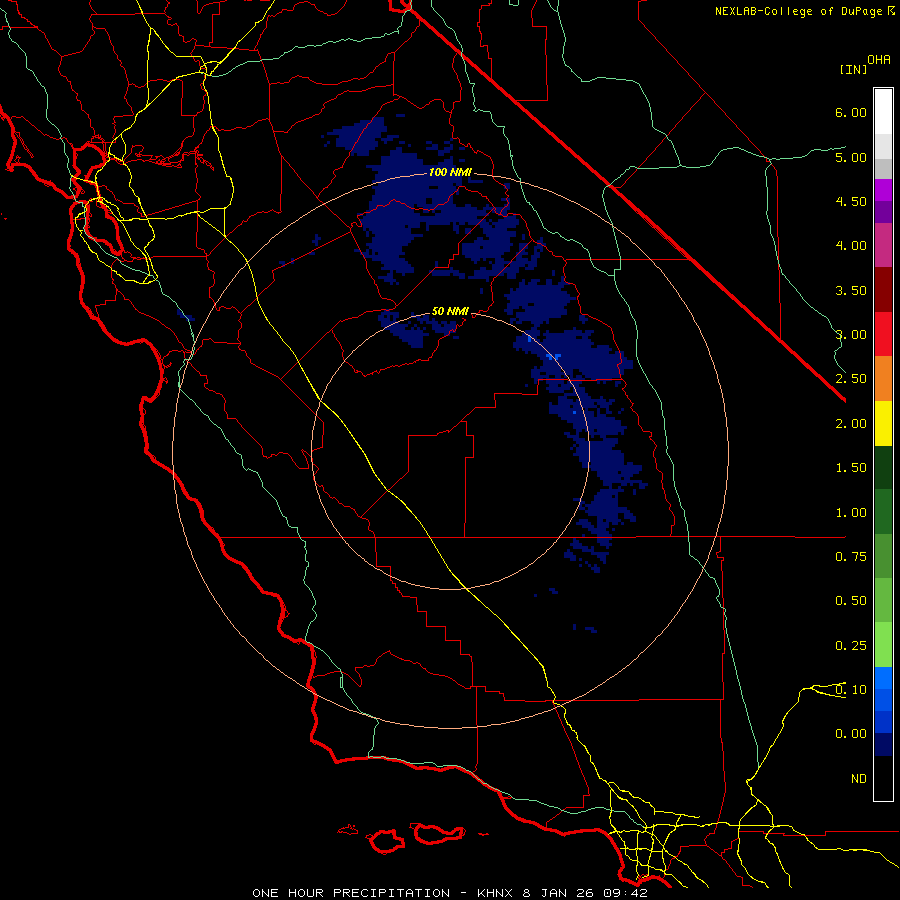Screen dimensions: 900x900
Task: Click the "6.00" scale value
Action: [x=851, y=112]
